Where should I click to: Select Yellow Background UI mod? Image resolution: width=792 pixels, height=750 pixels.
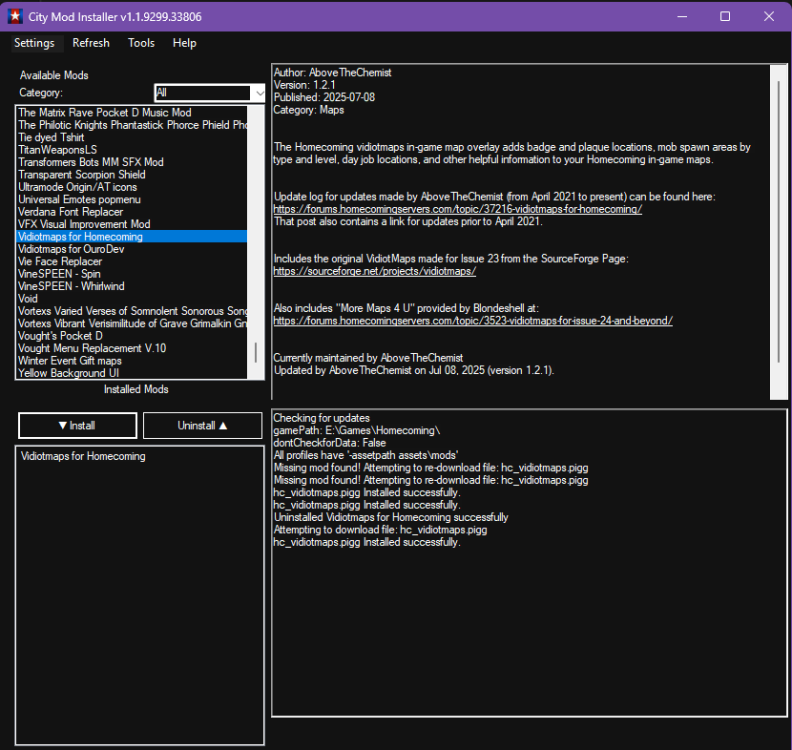68,373
